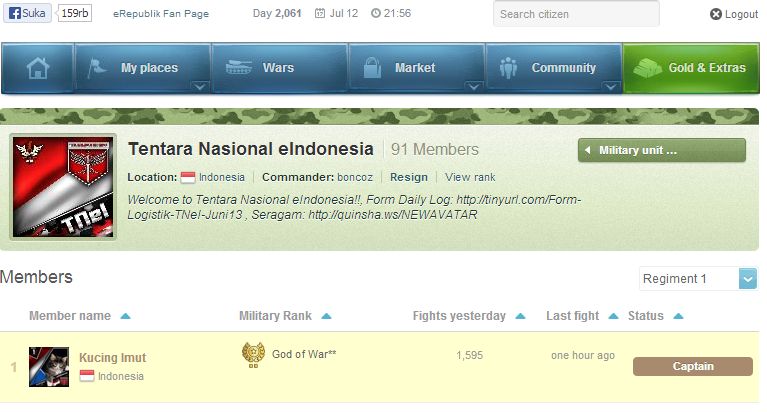Click the Logout X icon
767x412 pixels.
pyautogui.click(x=716, y=15)
